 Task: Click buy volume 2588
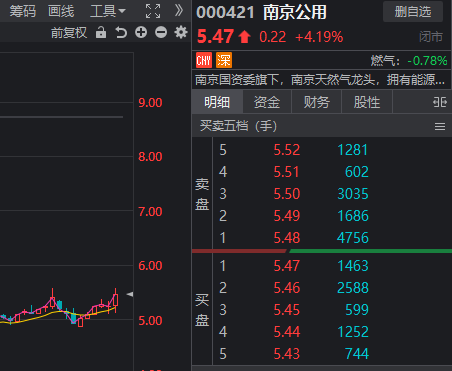click(353, 288)
